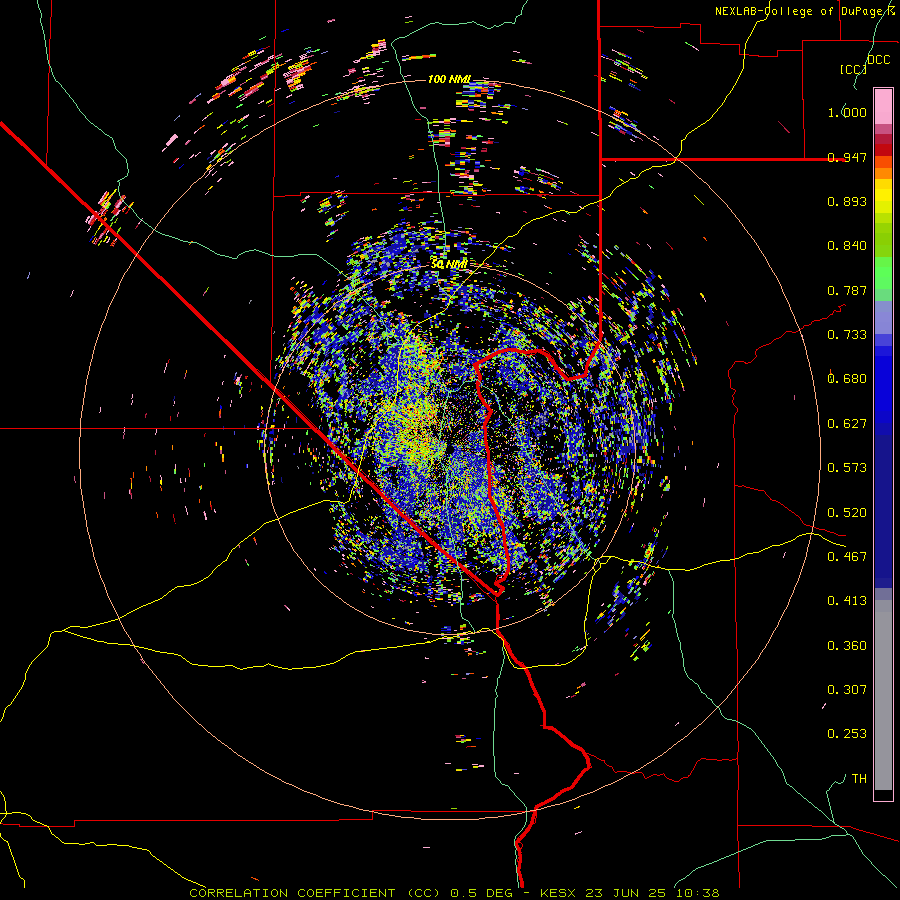Click the TH threshold legend label
The width and height of the screenshot is (900, 900).
click(859, 779)
